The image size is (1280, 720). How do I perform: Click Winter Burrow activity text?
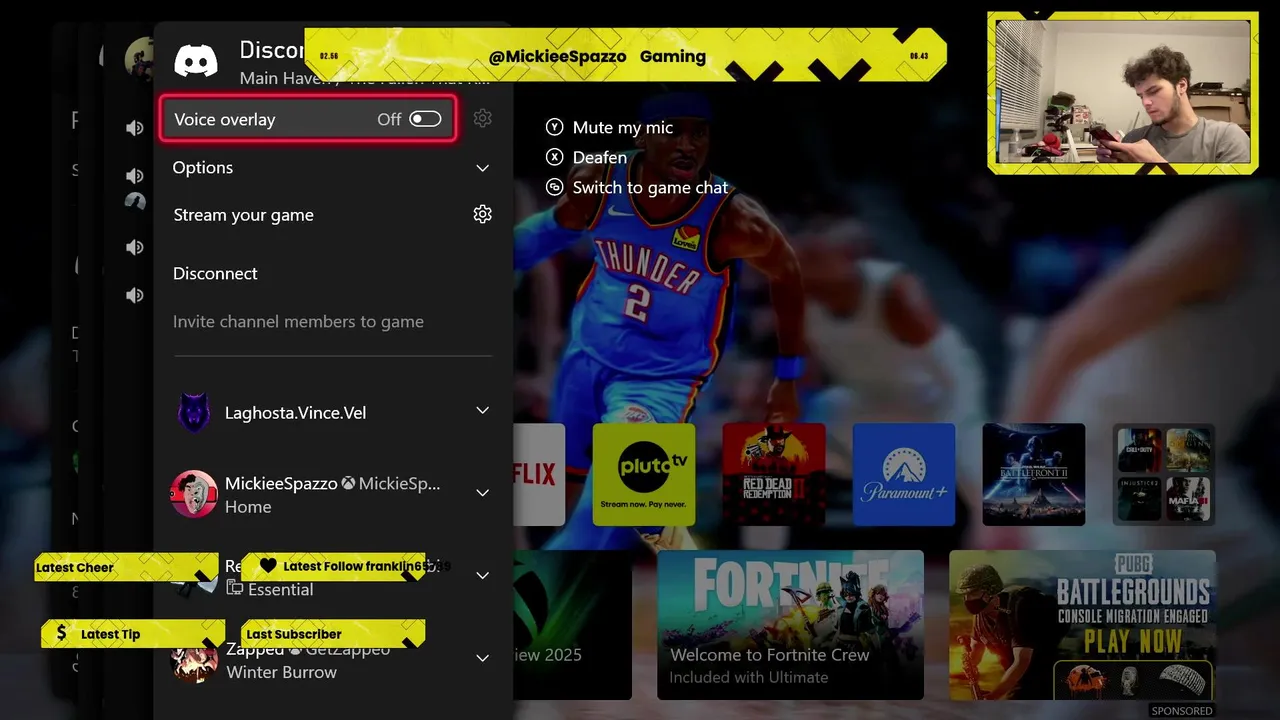click(x=281, y=672)
